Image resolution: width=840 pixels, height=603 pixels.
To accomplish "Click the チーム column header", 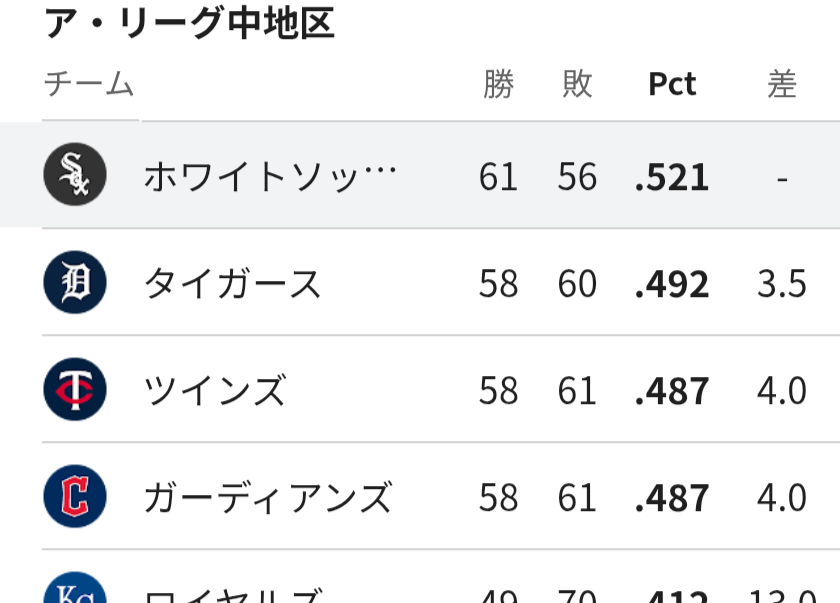I will tap(89, 84).
